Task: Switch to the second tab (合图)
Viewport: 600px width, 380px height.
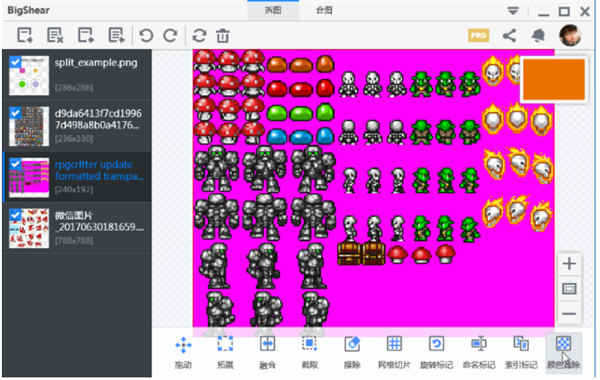Action: [324, 10]
